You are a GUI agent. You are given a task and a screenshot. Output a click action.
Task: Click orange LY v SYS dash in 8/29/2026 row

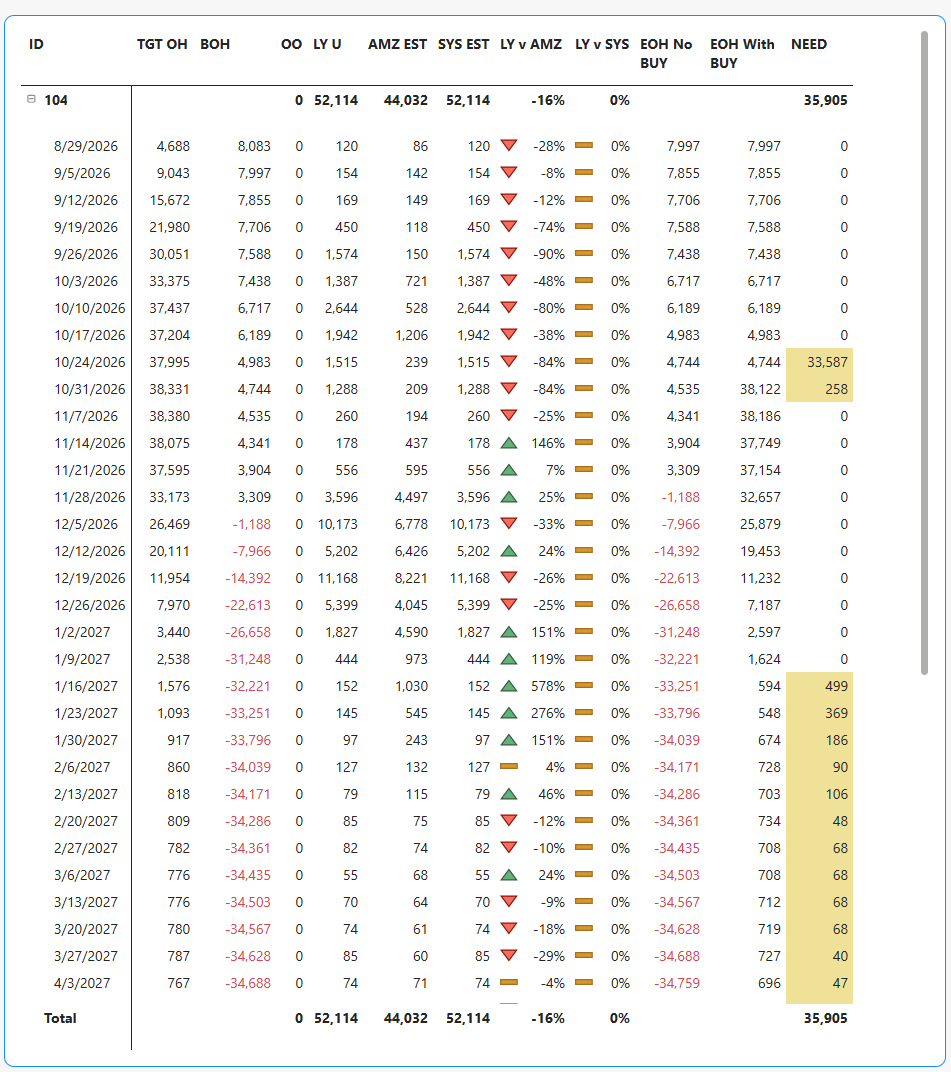coord(584,145)
